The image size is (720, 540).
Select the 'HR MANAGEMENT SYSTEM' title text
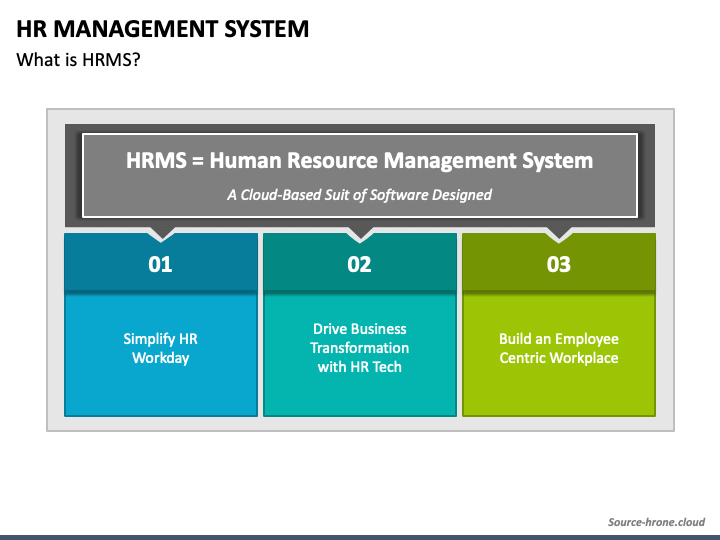(163, 29)
